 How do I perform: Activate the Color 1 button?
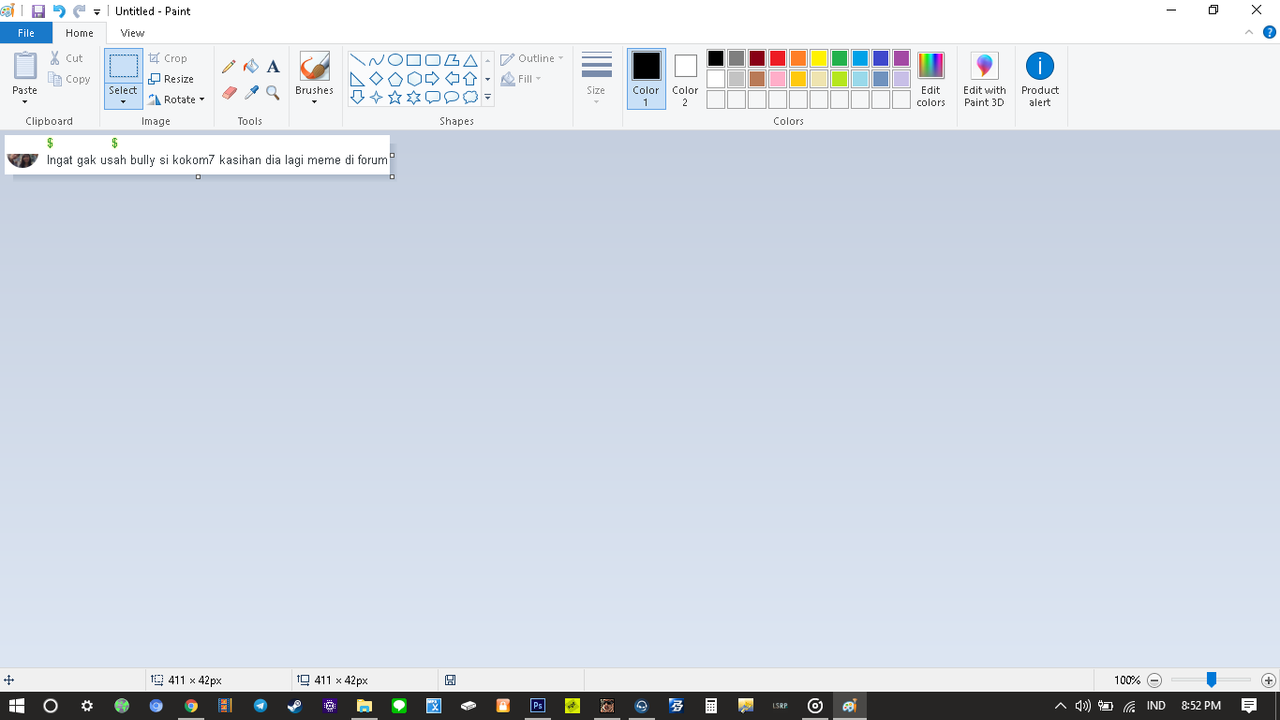click(646, 79)
